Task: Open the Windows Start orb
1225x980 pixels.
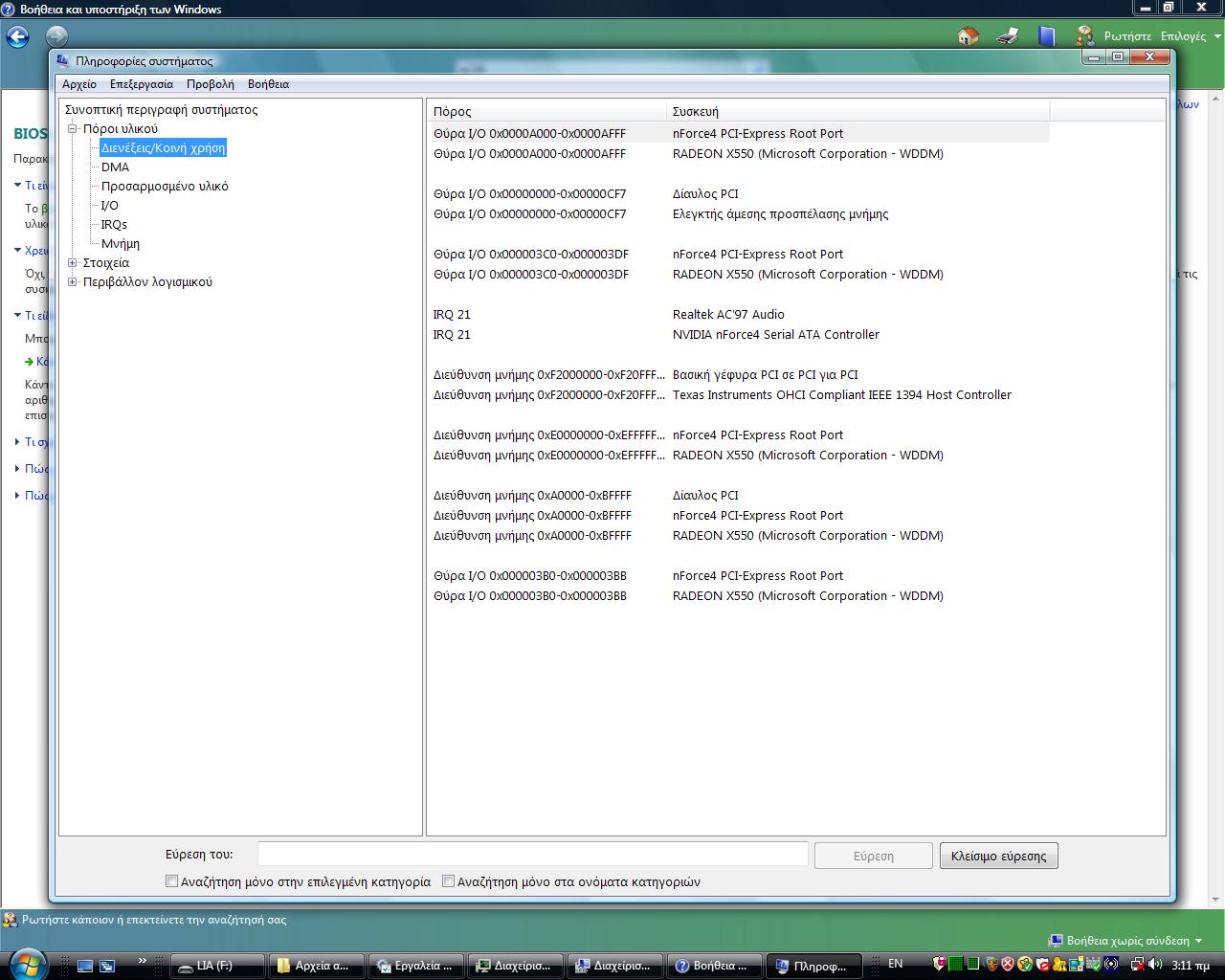Action: [x=27, y=964]
